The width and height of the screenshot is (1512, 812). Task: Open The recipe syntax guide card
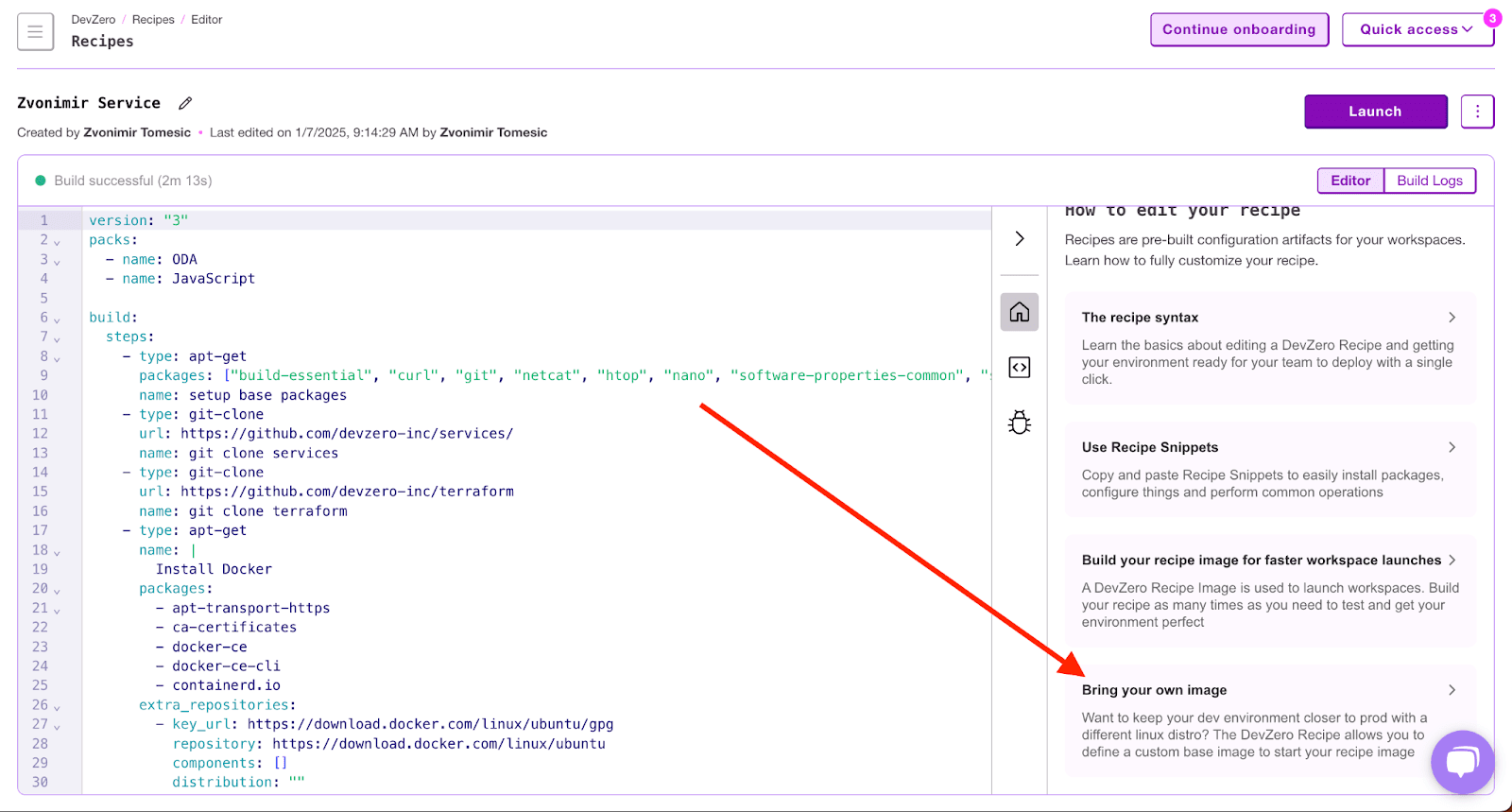1269,347
